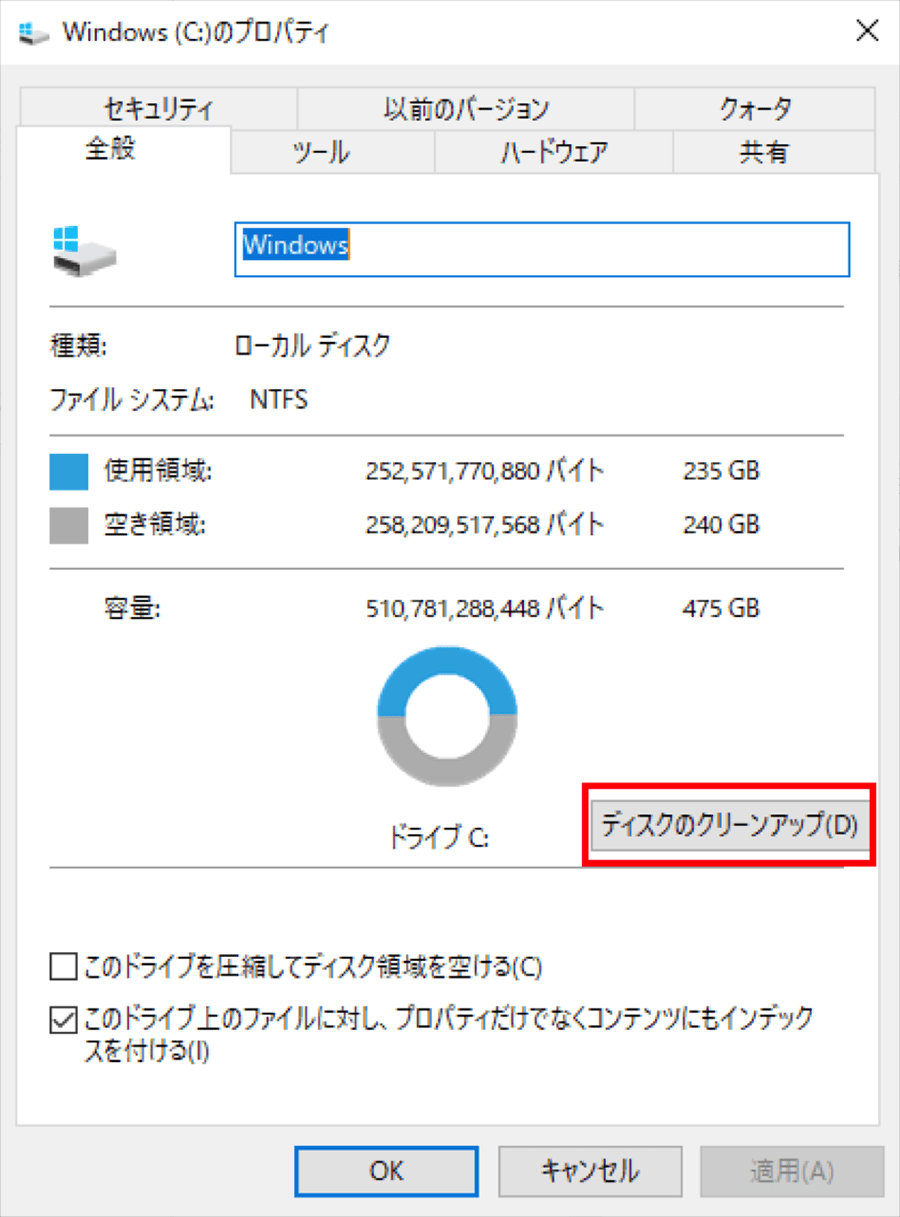Click the 容量: label

coord(133,608)
